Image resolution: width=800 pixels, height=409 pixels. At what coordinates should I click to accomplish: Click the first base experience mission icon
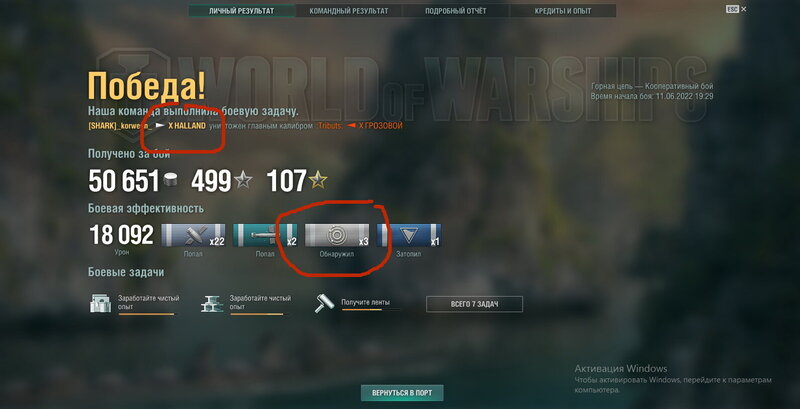coord(101,303)
